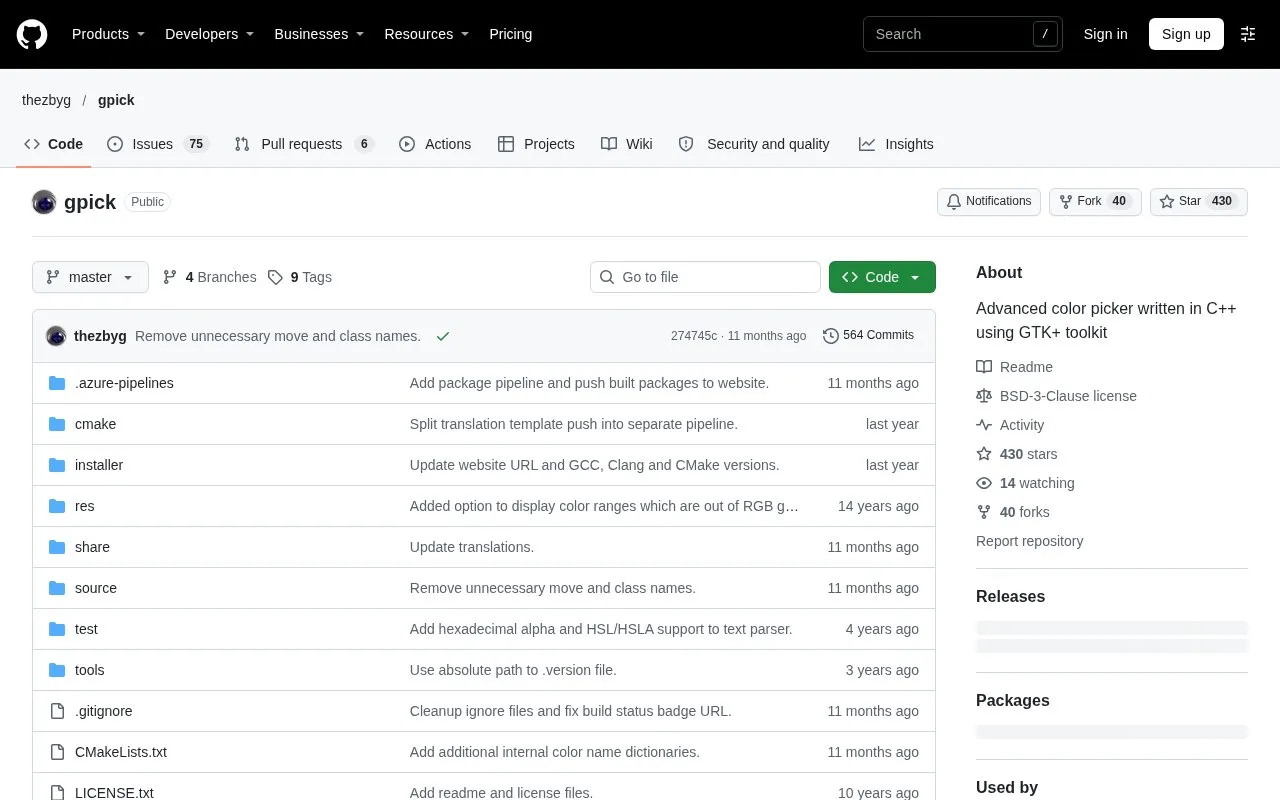Open the green Code dropdown button
This screenshot has width=1280, height=800.
pos(882,277)
